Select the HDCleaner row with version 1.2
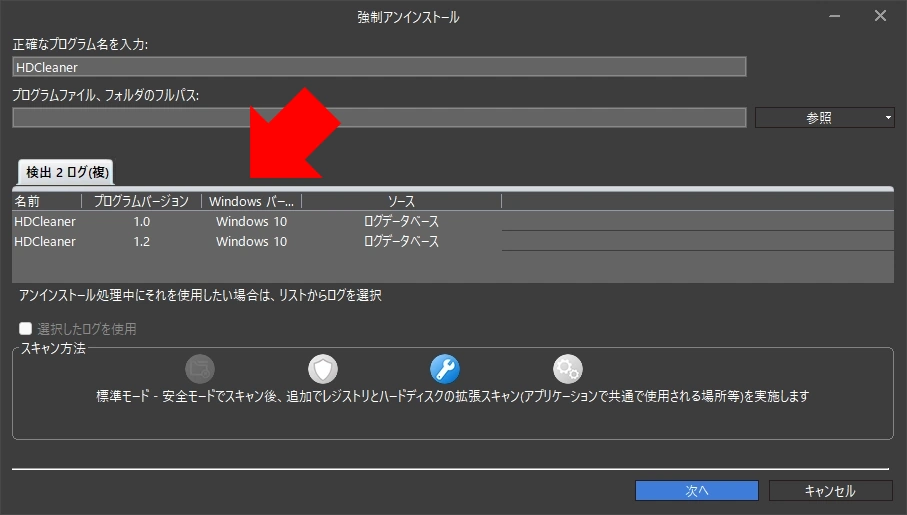The width and height of the screenshot is (907, 515). point(453,242)
